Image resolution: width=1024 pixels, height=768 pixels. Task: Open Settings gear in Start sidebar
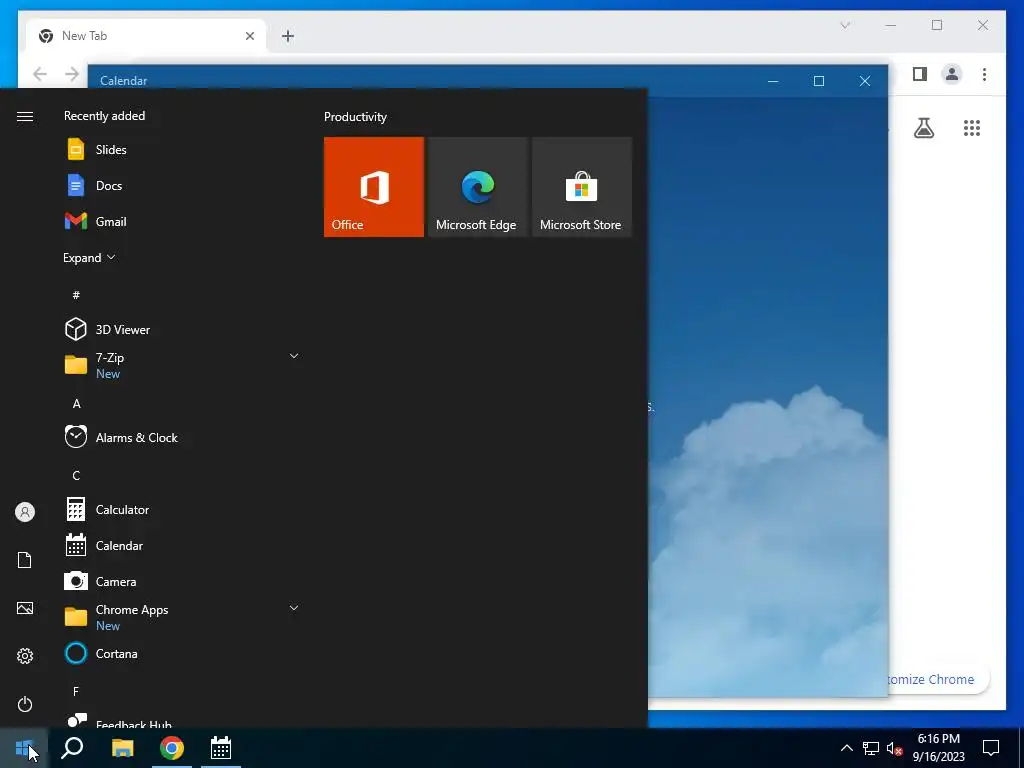pyautogui.click(x=25, y=656)
